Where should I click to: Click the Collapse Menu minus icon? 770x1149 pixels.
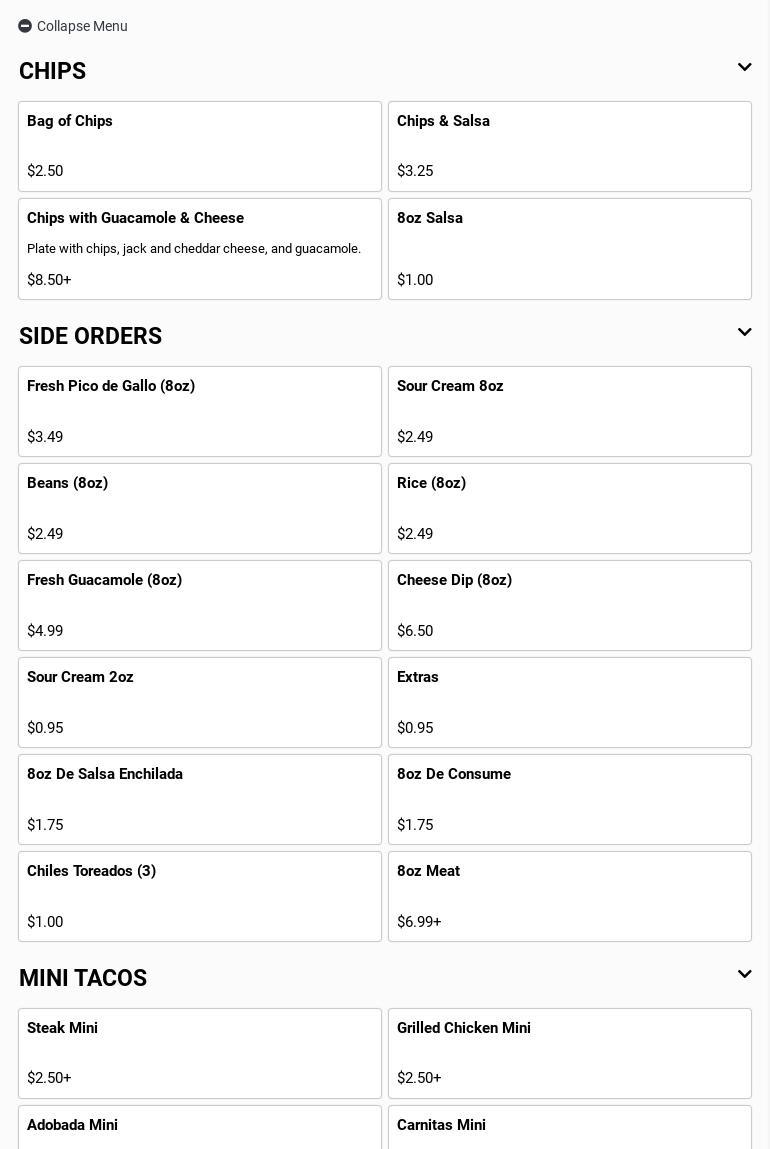point(25,26)
